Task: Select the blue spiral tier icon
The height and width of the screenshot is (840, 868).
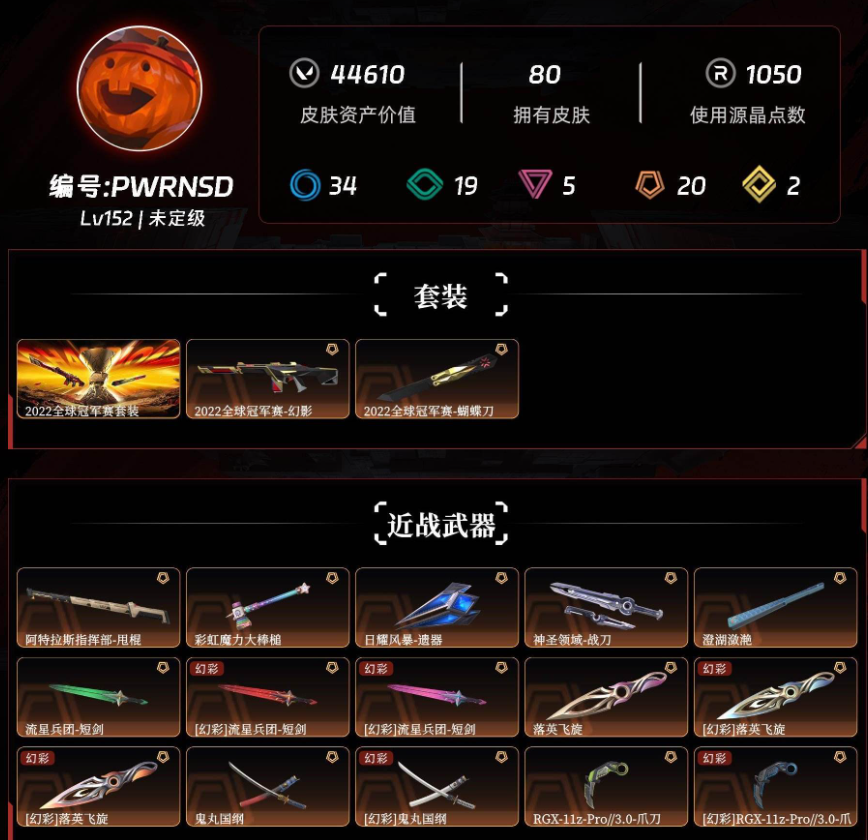Action: [305, 185]
